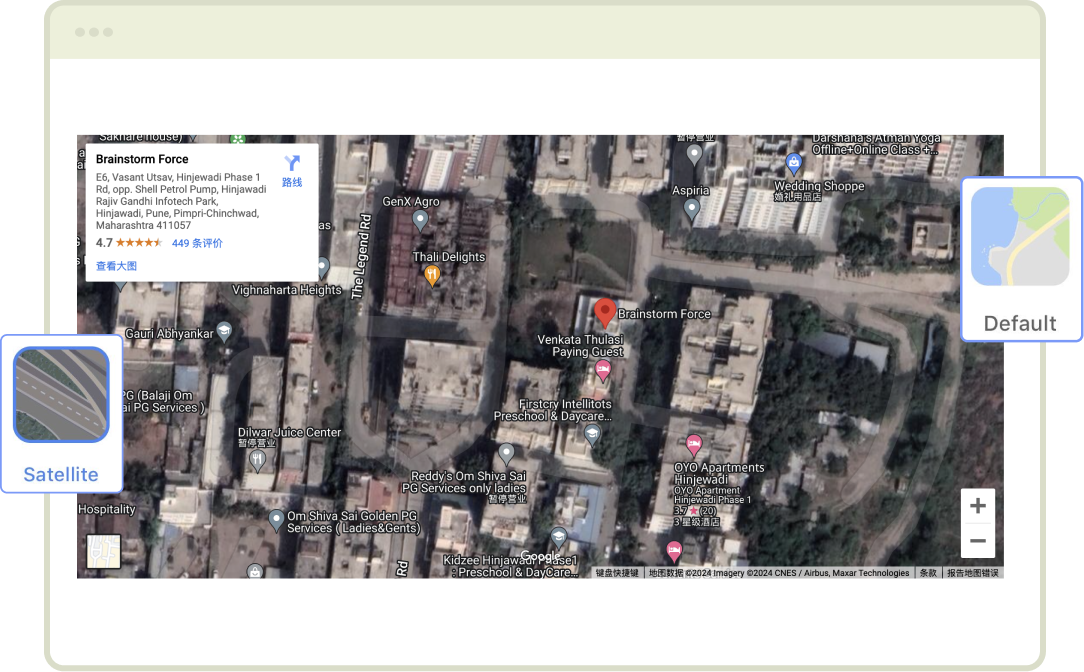Click the 4.7 rating value
This screenshot has height=672, width=1084.
pyautogui.click(x=104, y=243)
